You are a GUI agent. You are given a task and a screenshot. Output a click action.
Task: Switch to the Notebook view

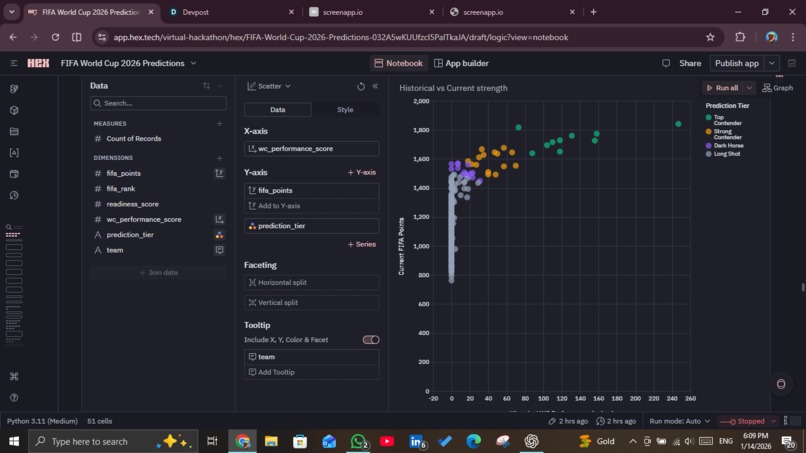pos(398,63)
